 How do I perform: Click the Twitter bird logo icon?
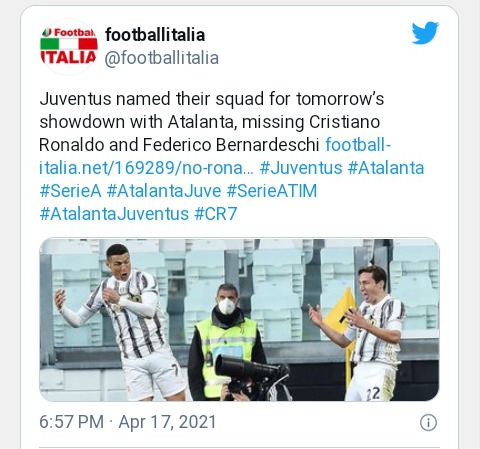[x=425, y=33]
